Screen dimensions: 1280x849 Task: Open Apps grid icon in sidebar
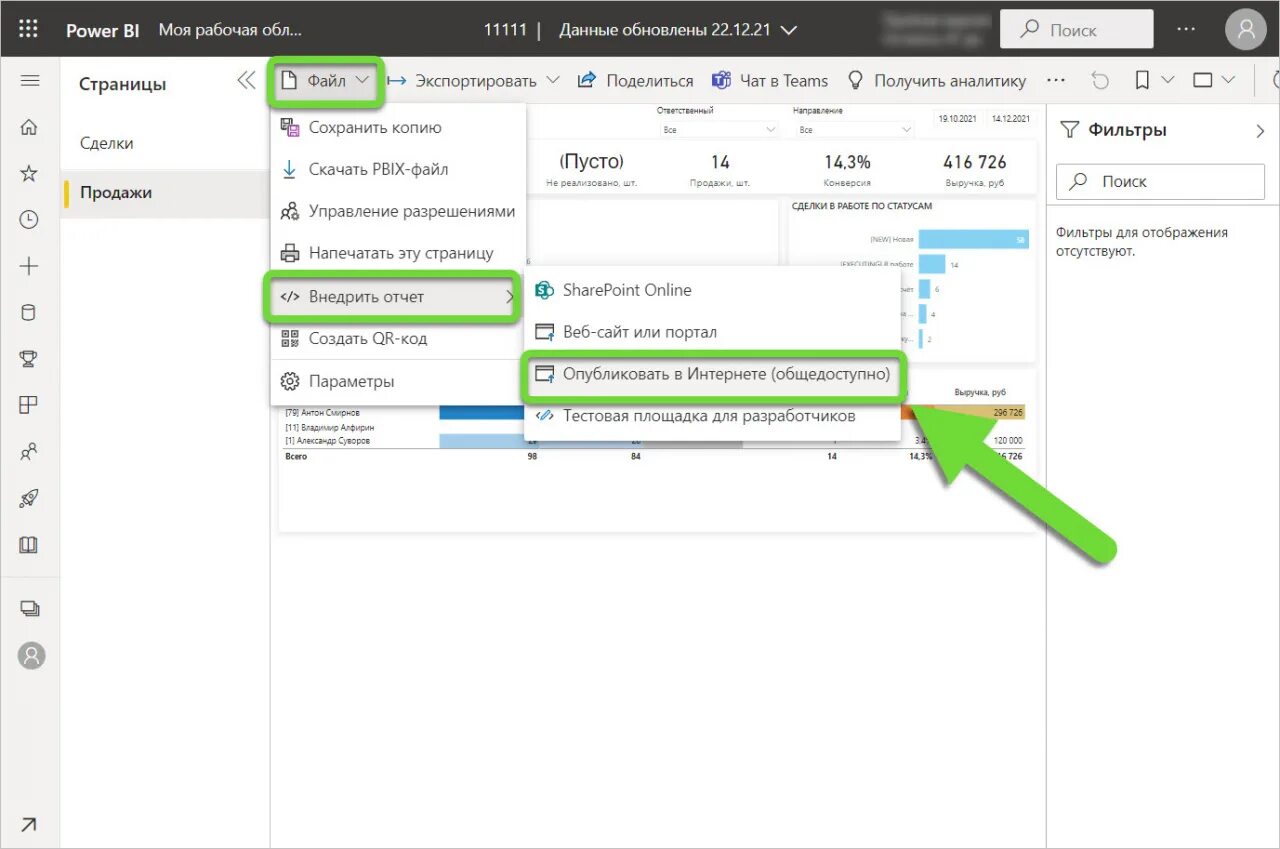click(29, 405)
